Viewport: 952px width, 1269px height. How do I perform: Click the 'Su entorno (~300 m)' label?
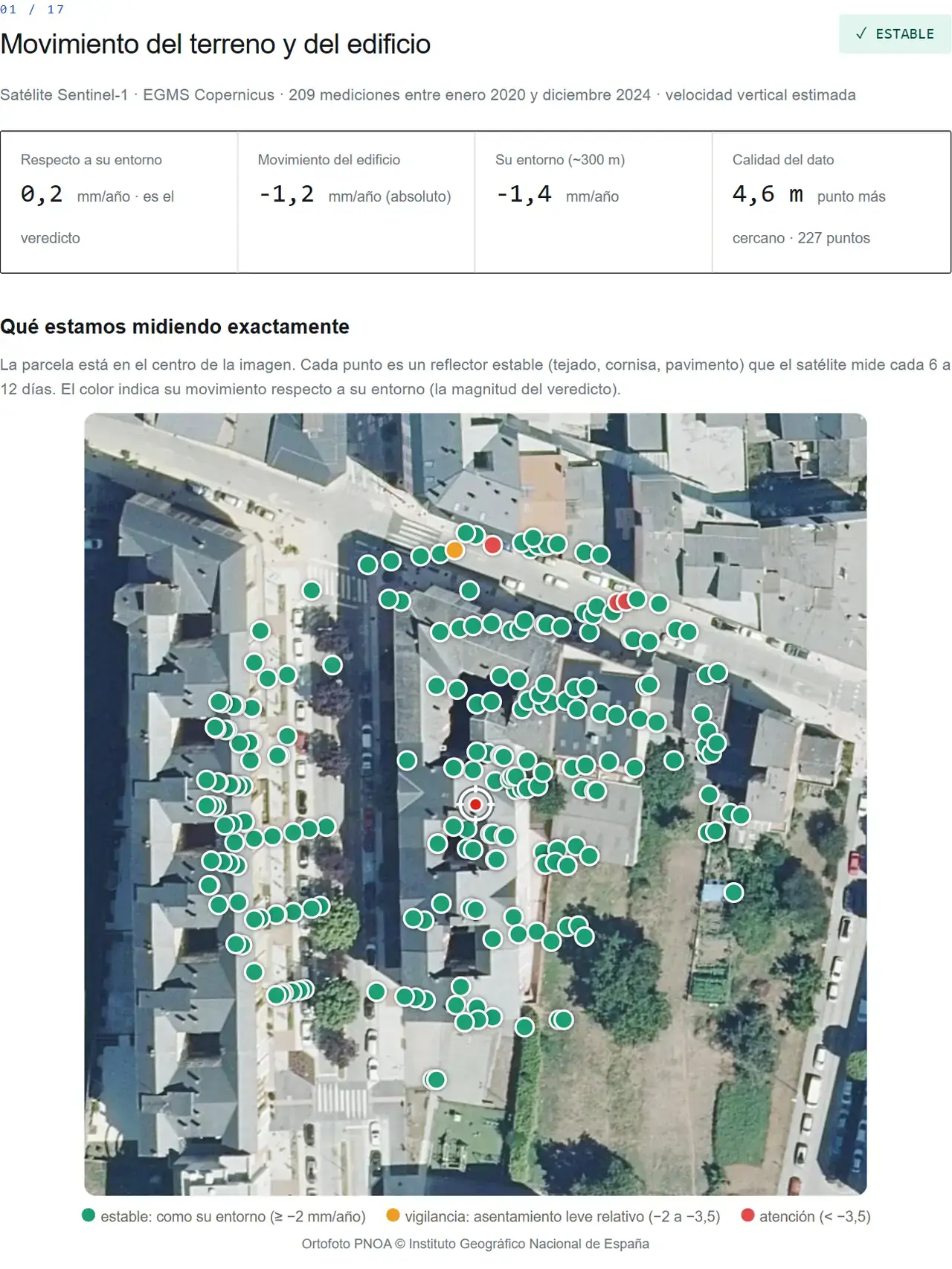pyautogui.click(x=560, y=160)
